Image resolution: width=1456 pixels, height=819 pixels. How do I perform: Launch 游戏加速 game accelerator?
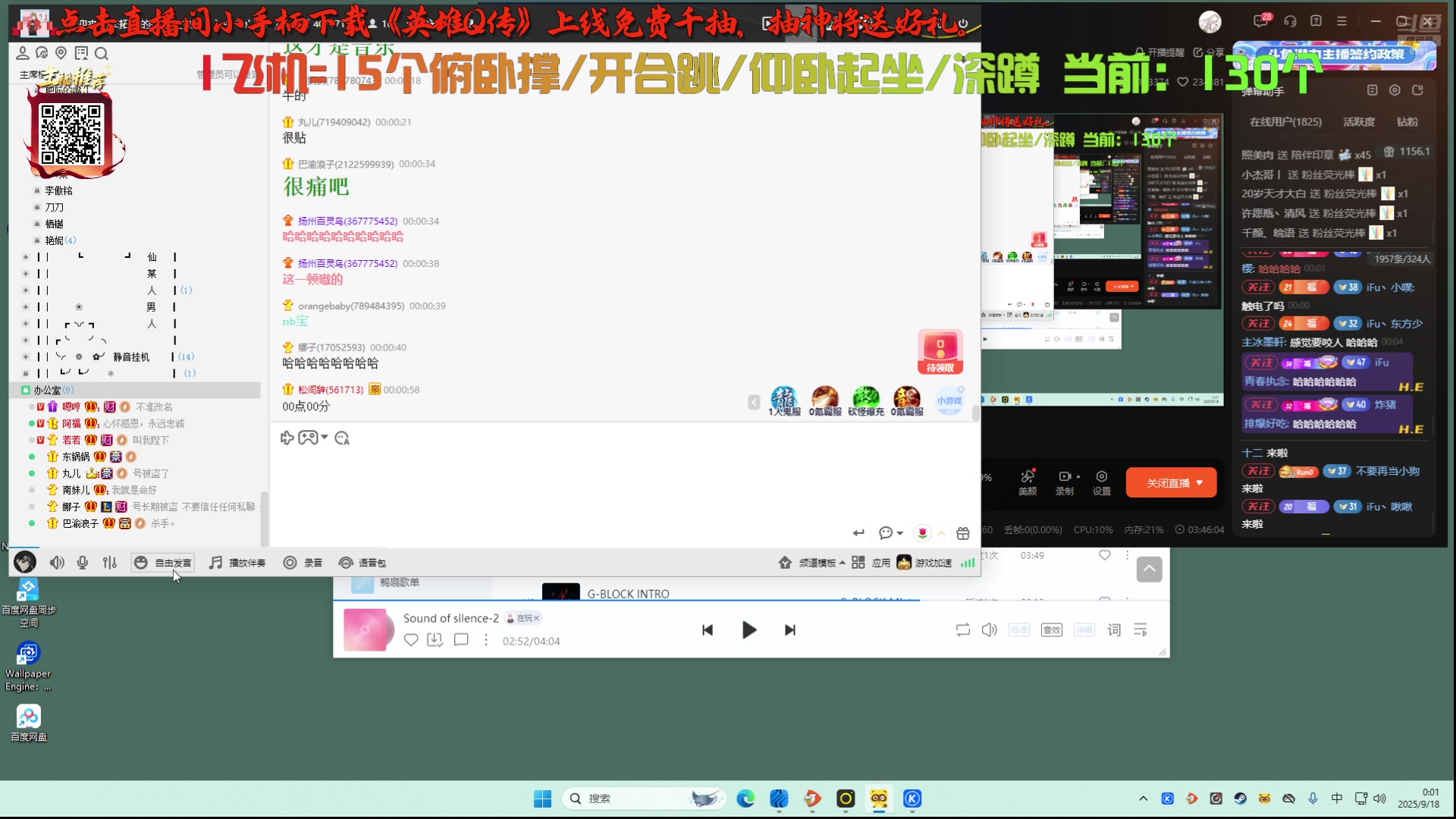[924, 563]
